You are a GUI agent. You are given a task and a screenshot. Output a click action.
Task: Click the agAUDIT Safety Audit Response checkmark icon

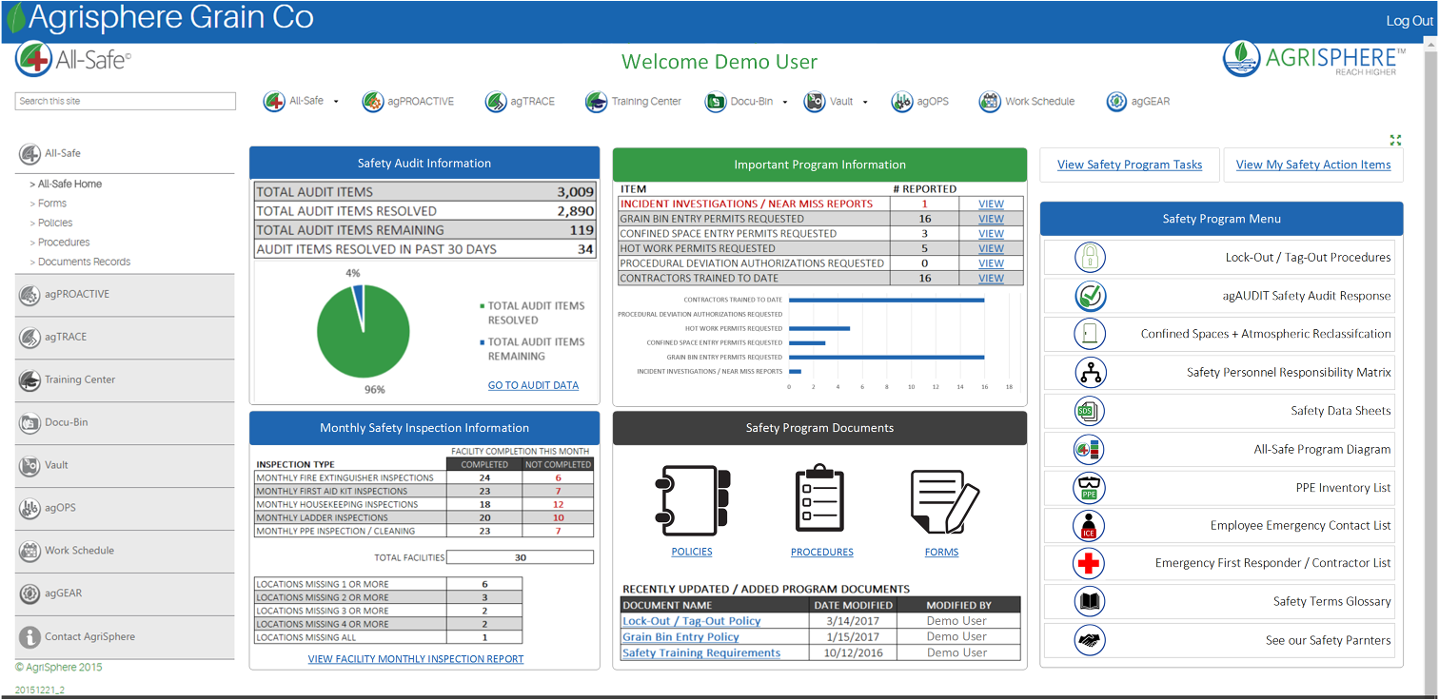click(x=1090, y=296)
